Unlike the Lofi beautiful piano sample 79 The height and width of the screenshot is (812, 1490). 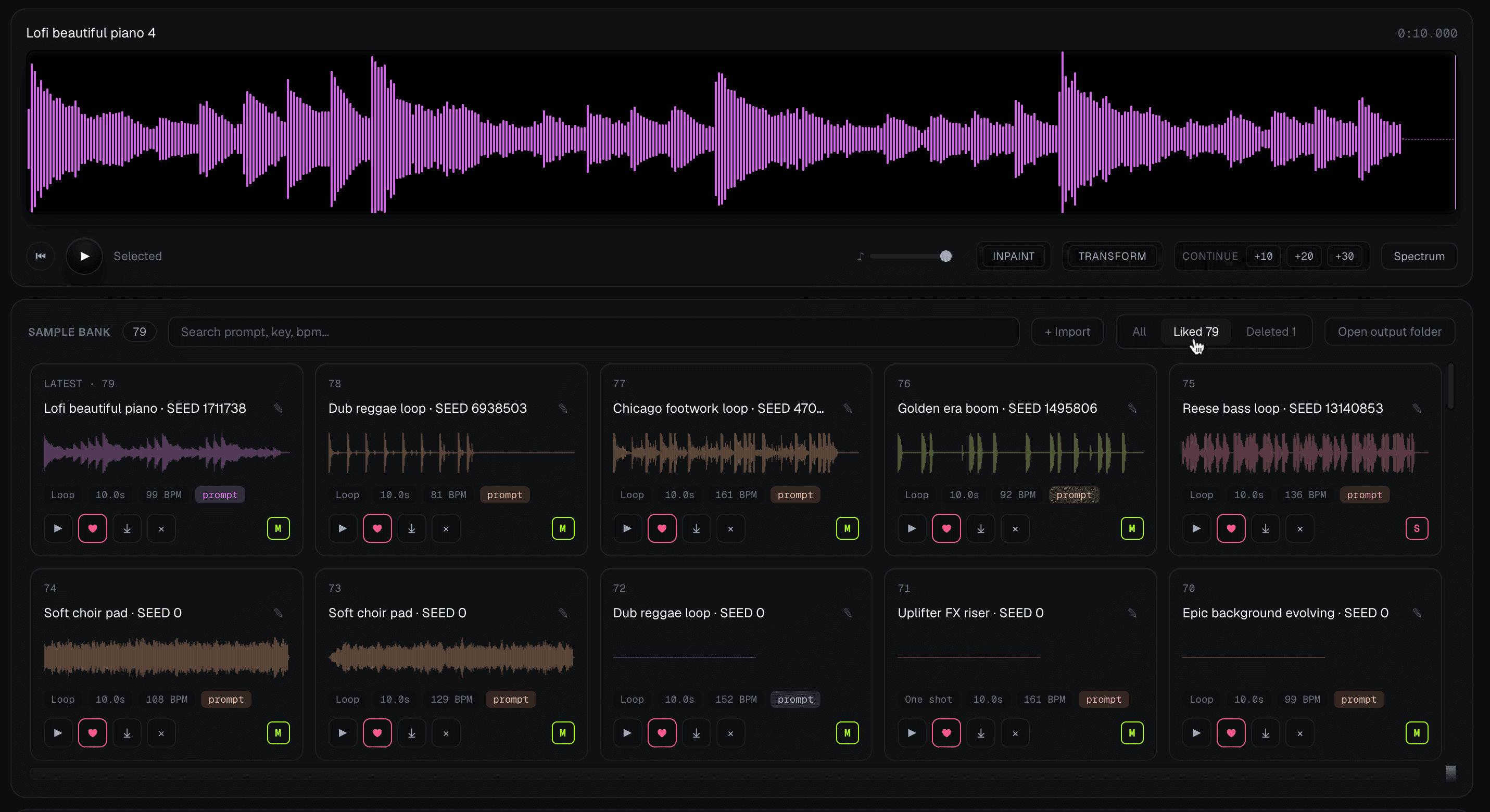pyautogui.click(x=93, y=529)
